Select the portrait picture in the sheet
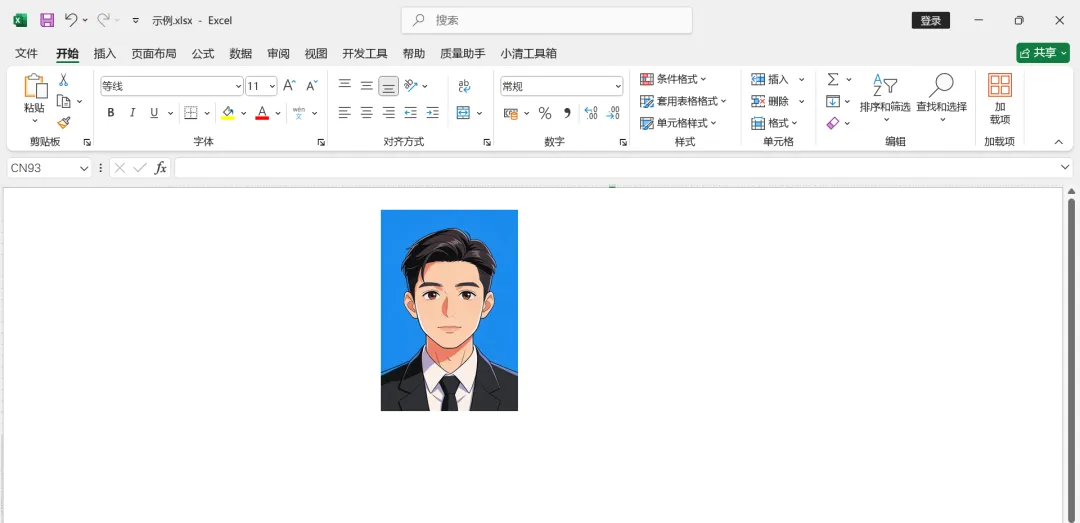This screenshot has width=1080, height=523. (449, 310)
